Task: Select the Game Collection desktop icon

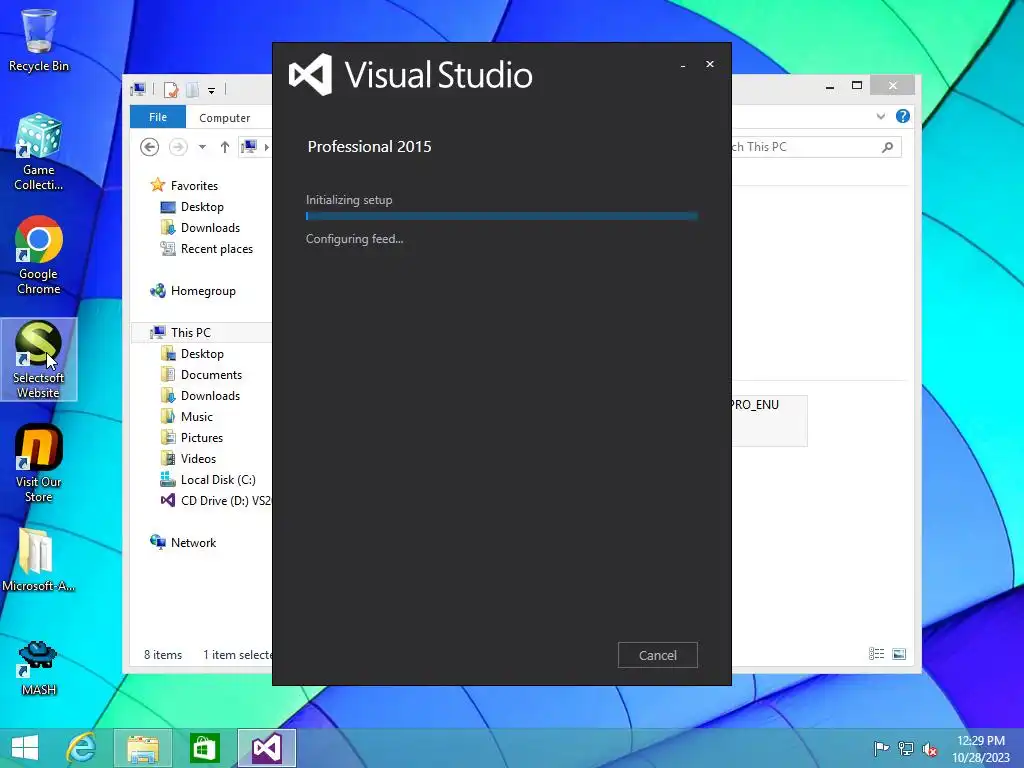Action: (x=39, y=152)
